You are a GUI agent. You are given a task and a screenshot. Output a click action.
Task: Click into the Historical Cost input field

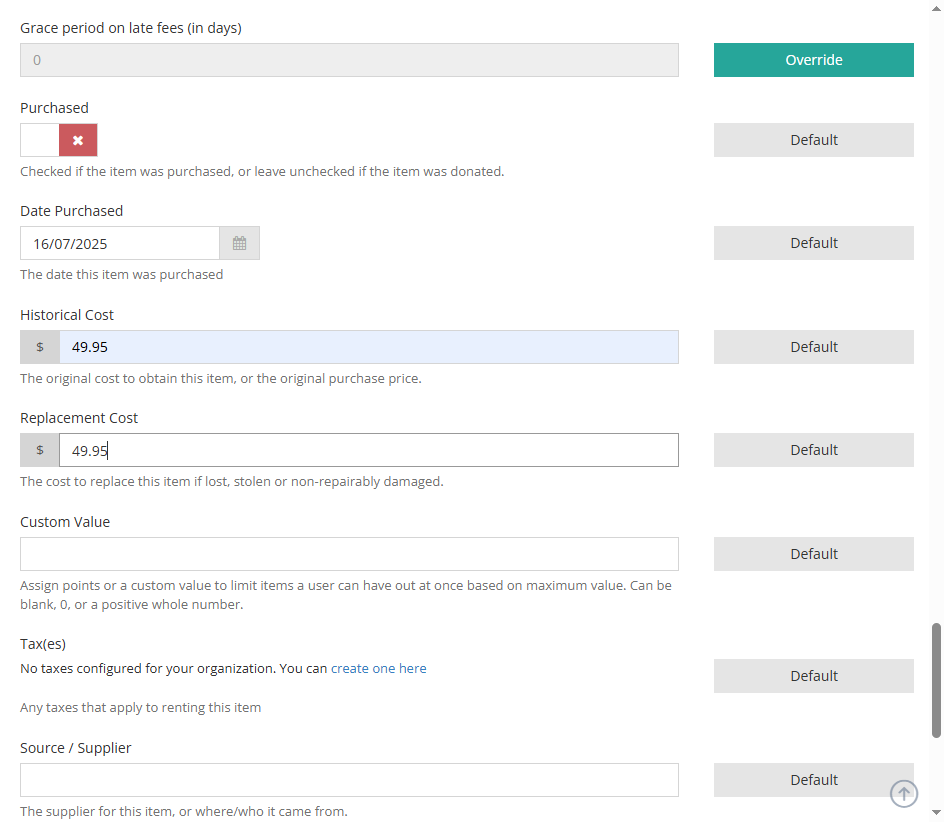(x=368, y=347)
